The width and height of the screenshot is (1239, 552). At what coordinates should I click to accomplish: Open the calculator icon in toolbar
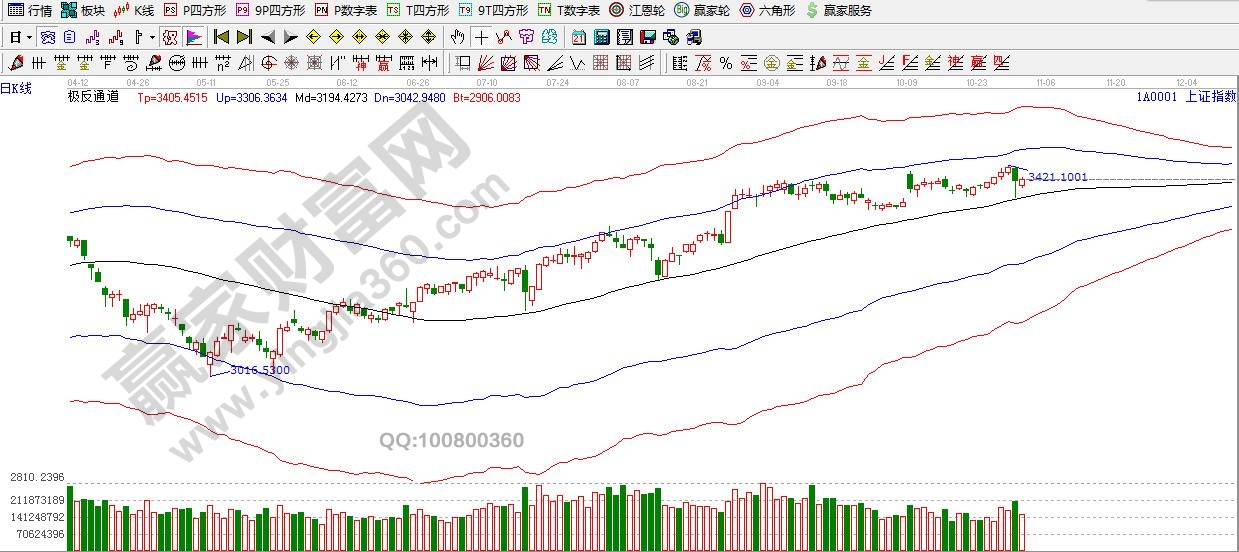[602, 38]
